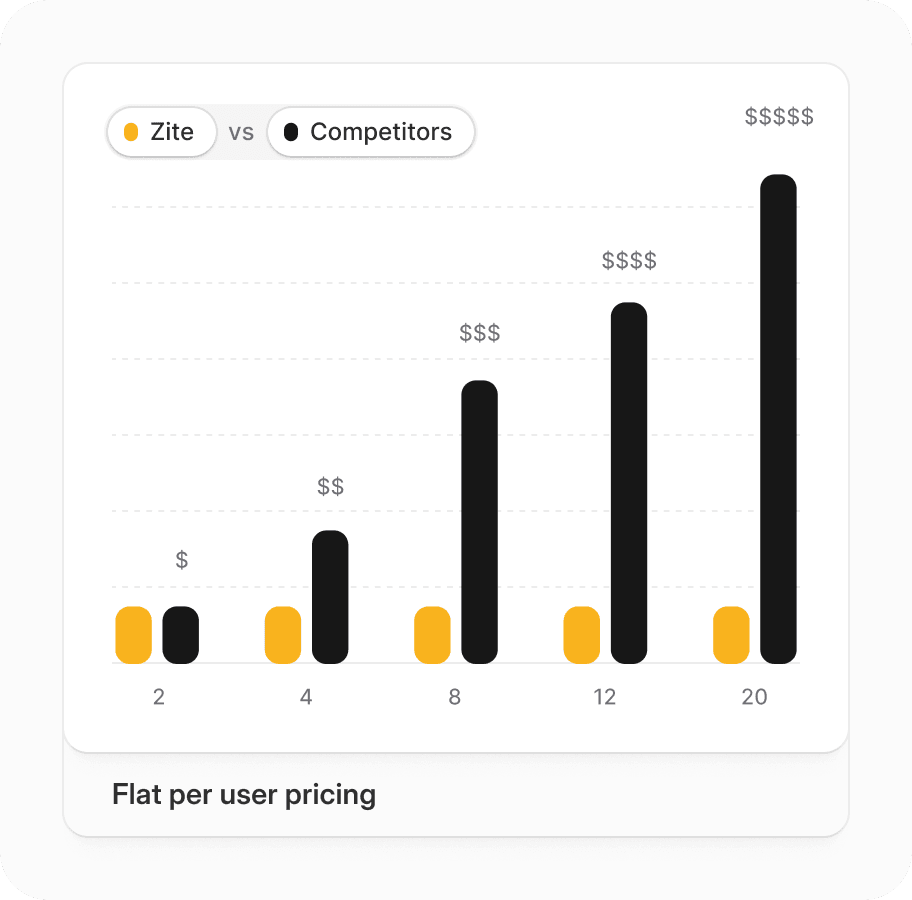Select the tallest black Competitors bar at 20 users

click(778, 419)
